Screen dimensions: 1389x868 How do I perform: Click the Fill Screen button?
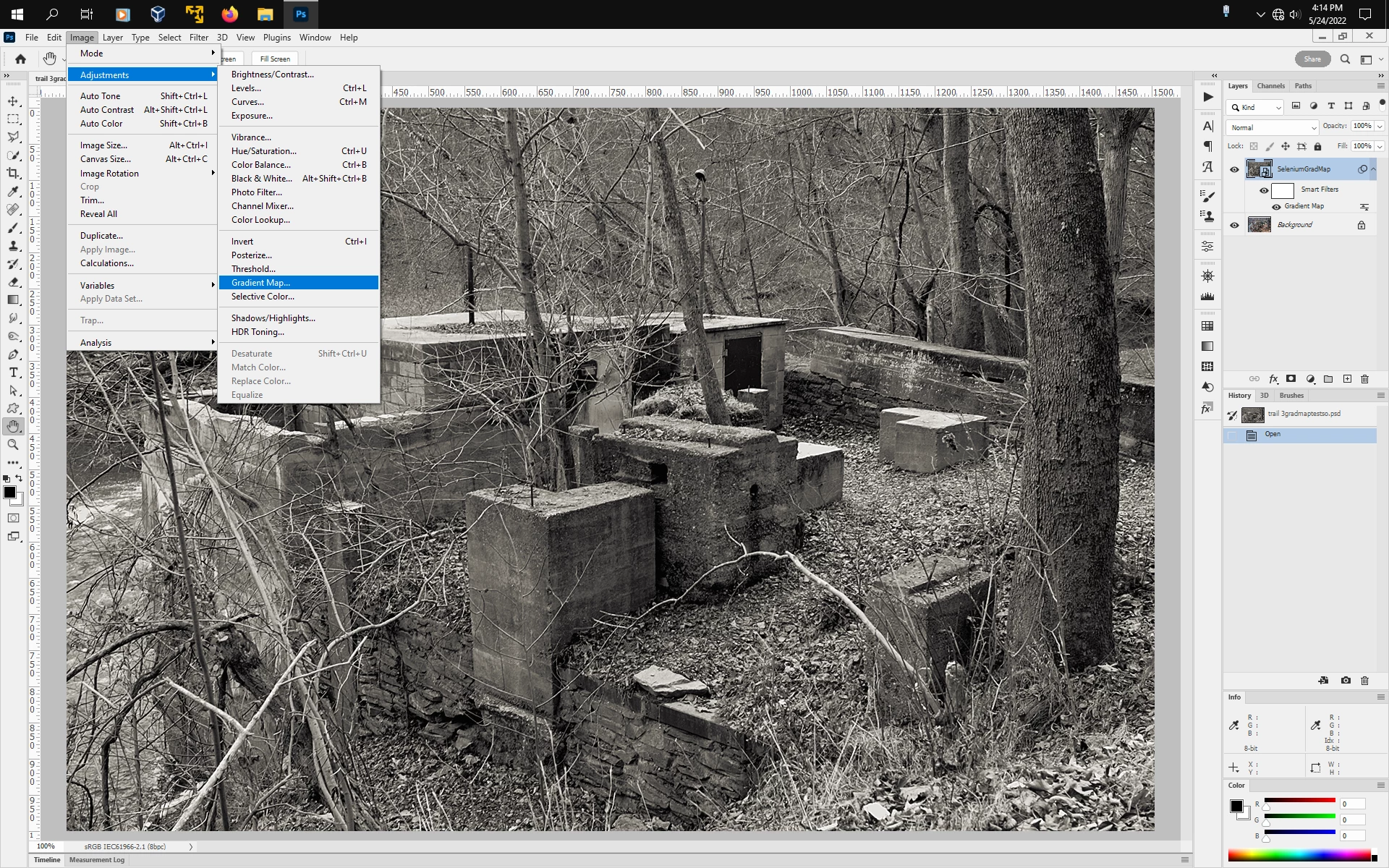pos(275,59)
